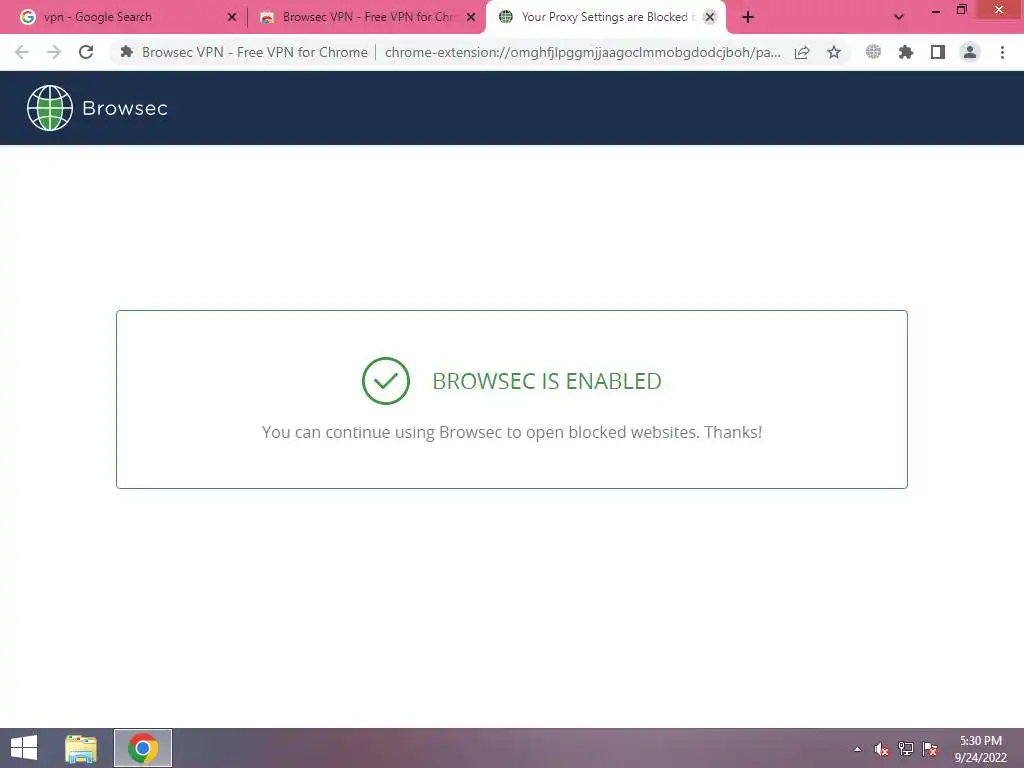Open a new tab
This screenshot has width=1024, height=768.
pos(748,17)
